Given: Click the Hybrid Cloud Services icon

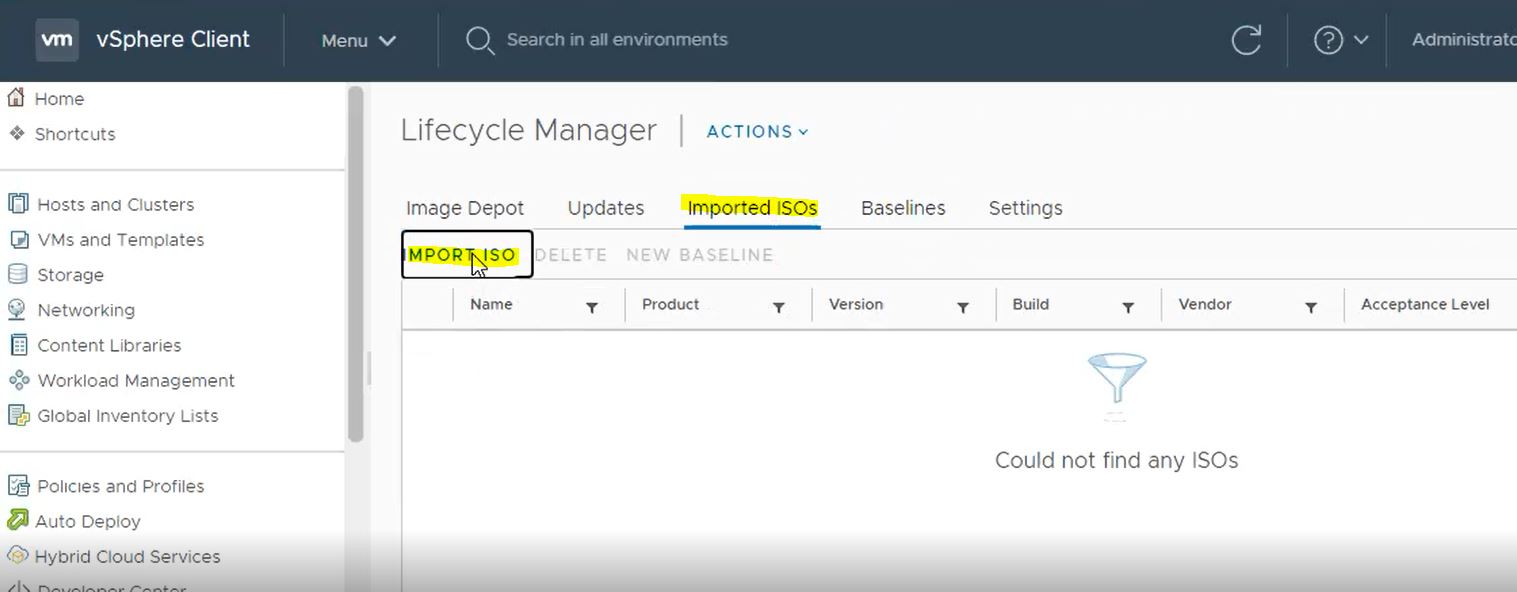Looking at the screenshot, I should [x=17, y=556].
